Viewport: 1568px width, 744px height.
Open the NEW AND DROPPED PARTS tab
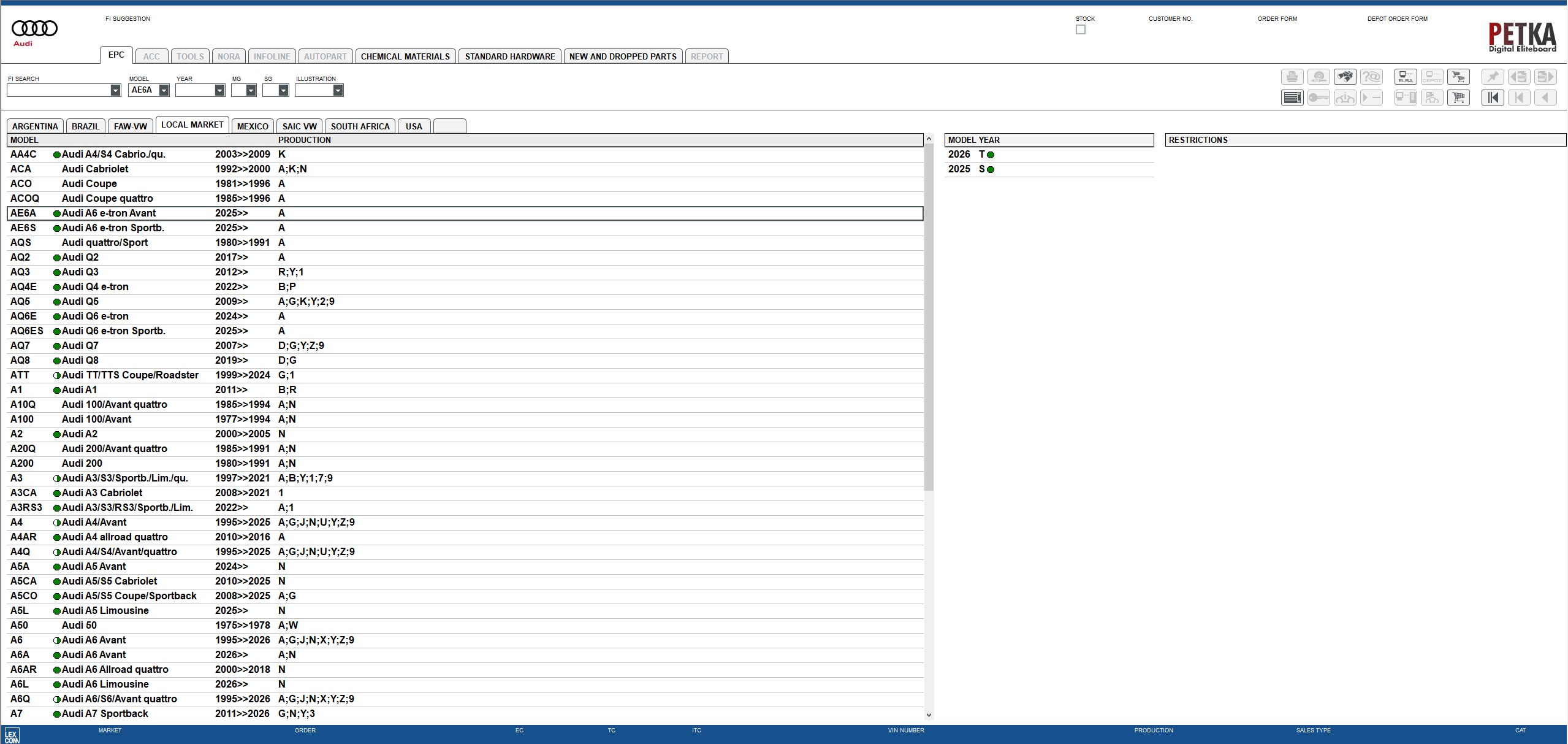(x=623, y=56)
